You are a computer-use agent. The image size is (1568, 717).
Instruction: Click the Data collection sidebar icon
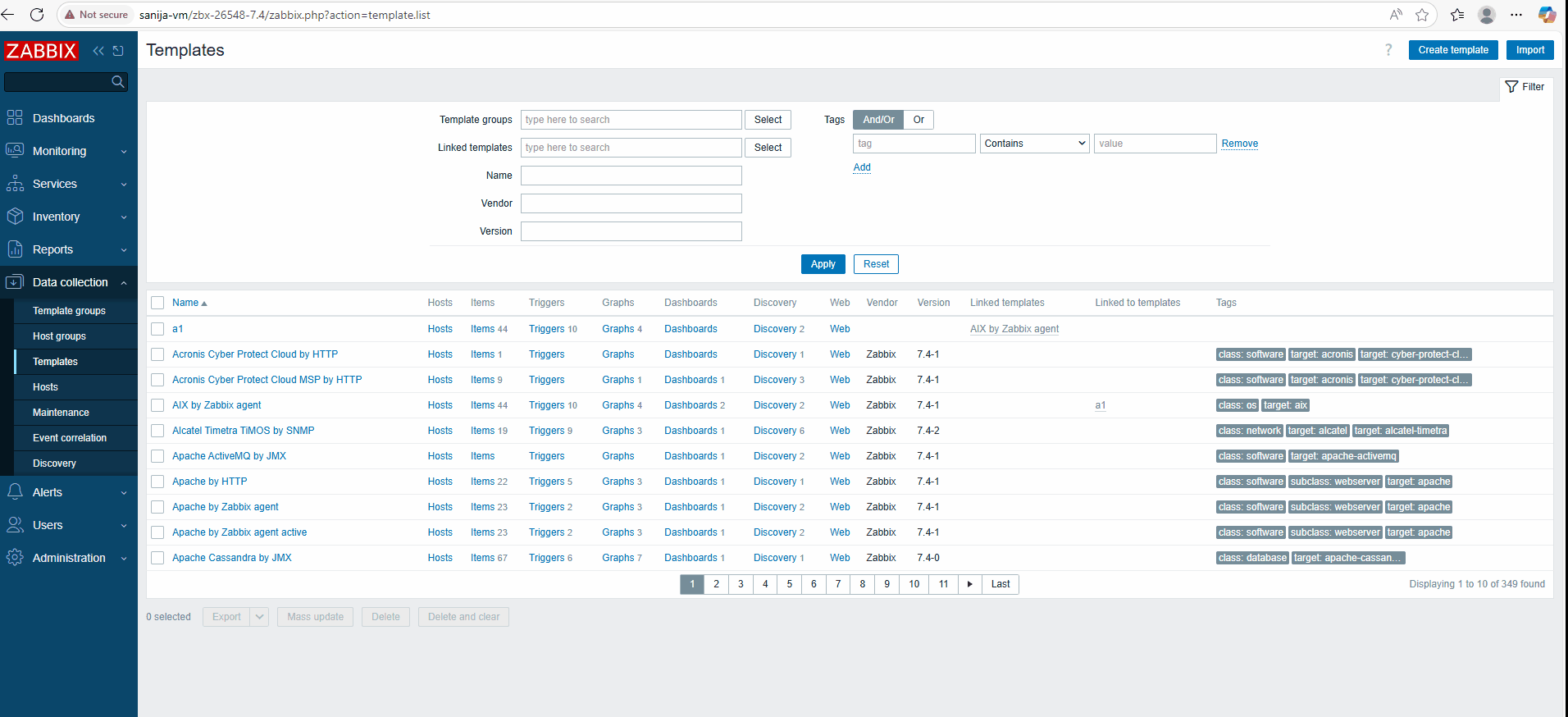(x=15, y=282)
